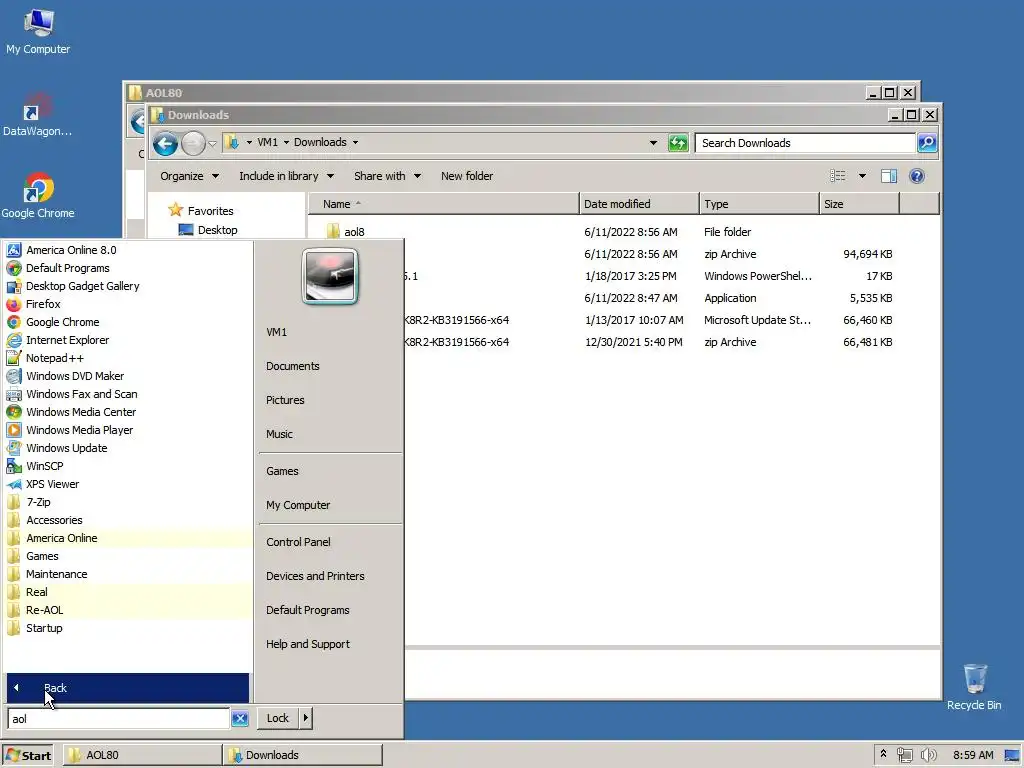The width and height of the screenshot is (1024, 768).
Task: Open Default Programs in right pane
Action: 308,610
